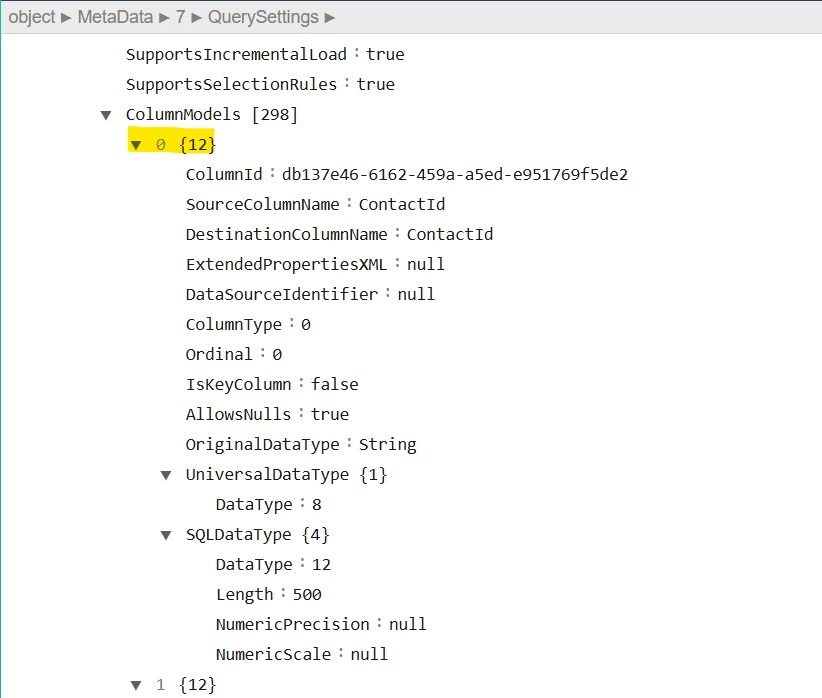Select the SupportsIncrementalLoad key
This screenshot has width=822, height=698.
pos(236,55)
